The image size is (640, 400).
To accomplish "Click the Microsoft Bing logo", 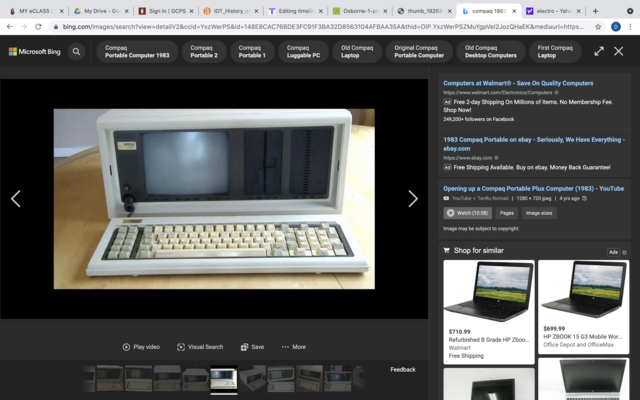I will (x=34, y=51).
